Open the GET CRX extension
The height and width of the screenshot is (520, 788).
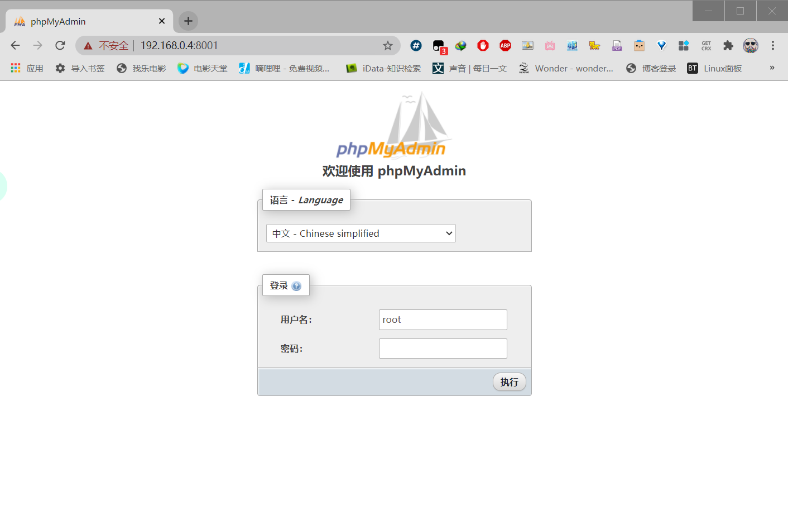coord(706,46)
